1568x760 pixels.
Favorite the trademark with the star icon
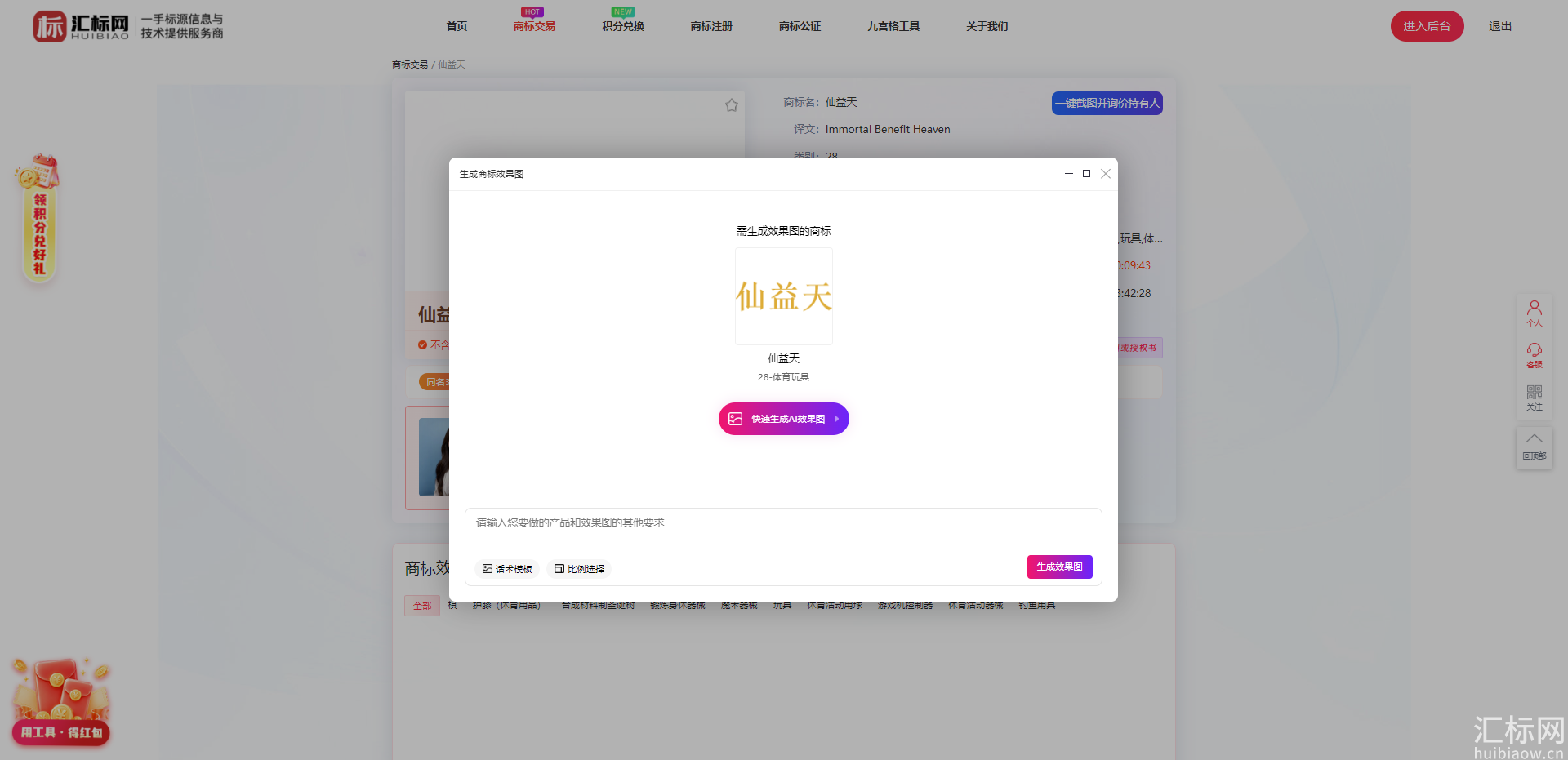(x=732, y=105)
